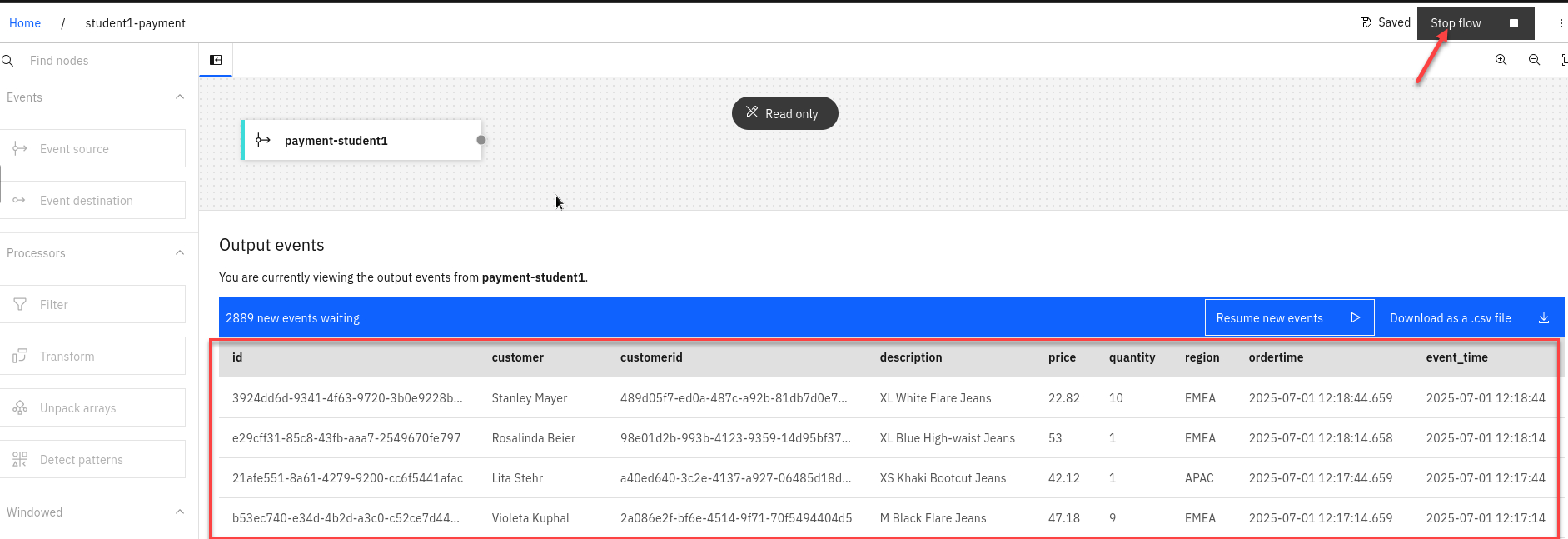Click the zoom in magnifier icon
Screen dimensions: 1568x539
[x=1501, y=60]
